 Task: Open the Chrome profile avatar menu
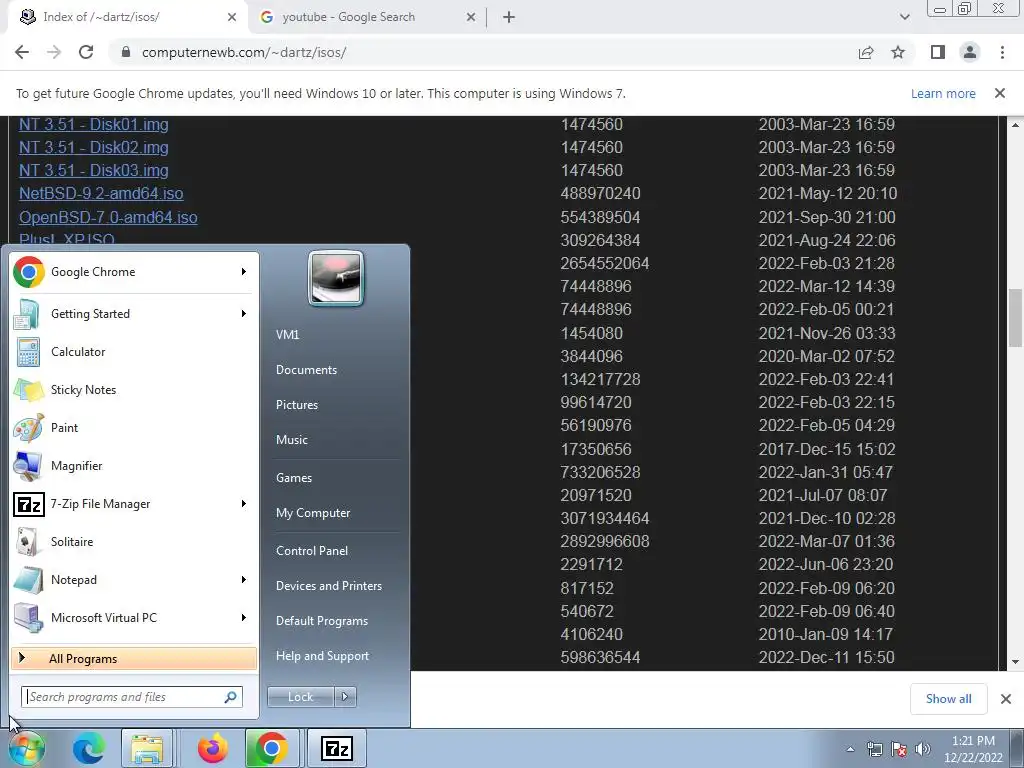970,52
